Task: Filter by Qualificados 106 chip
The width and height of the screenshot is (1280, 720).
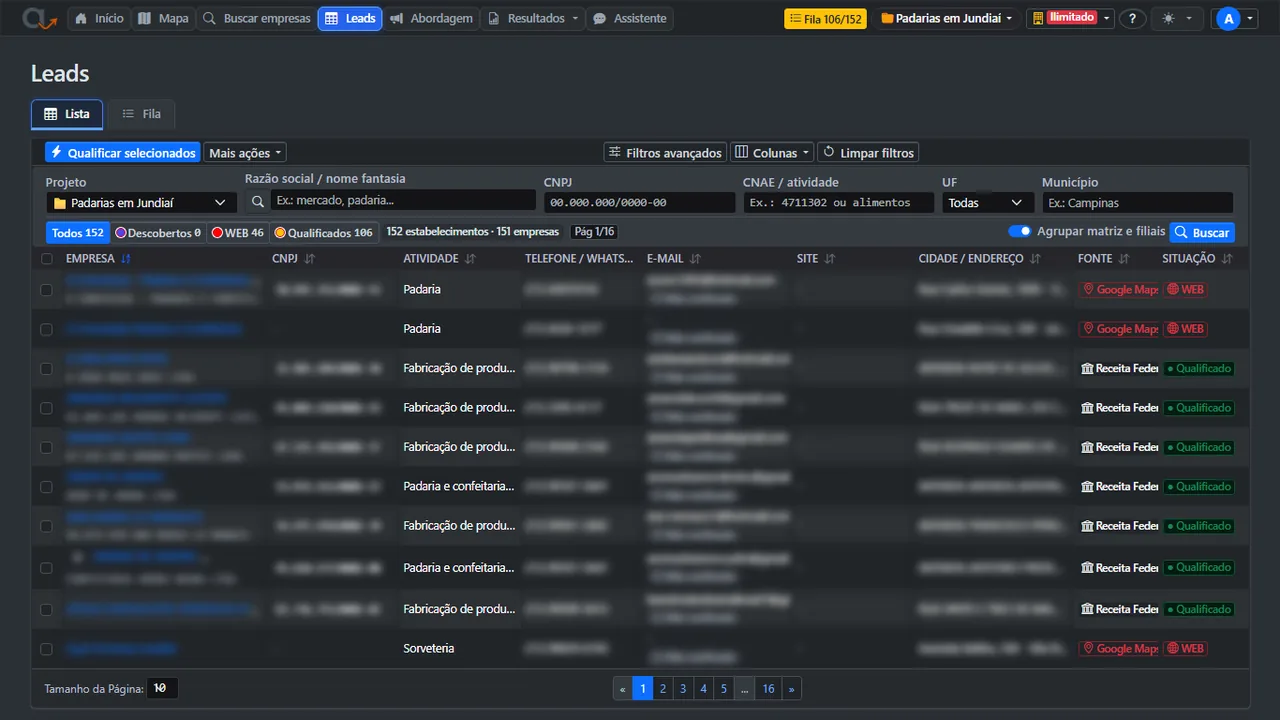Action: pyautogui.click(x=324, y=232)
